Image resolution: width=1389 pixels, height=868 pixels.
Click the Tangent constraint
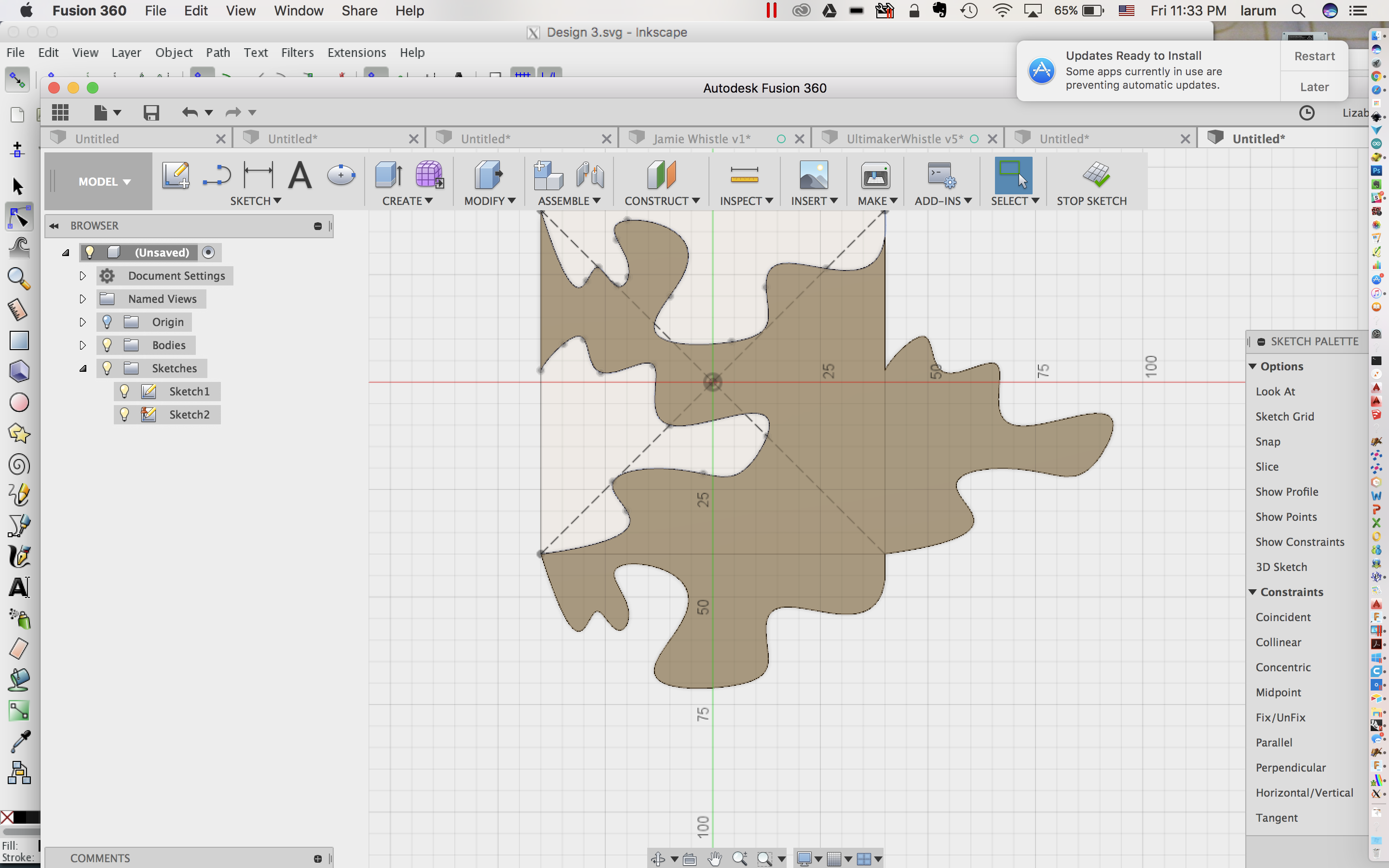[1277, 817]
